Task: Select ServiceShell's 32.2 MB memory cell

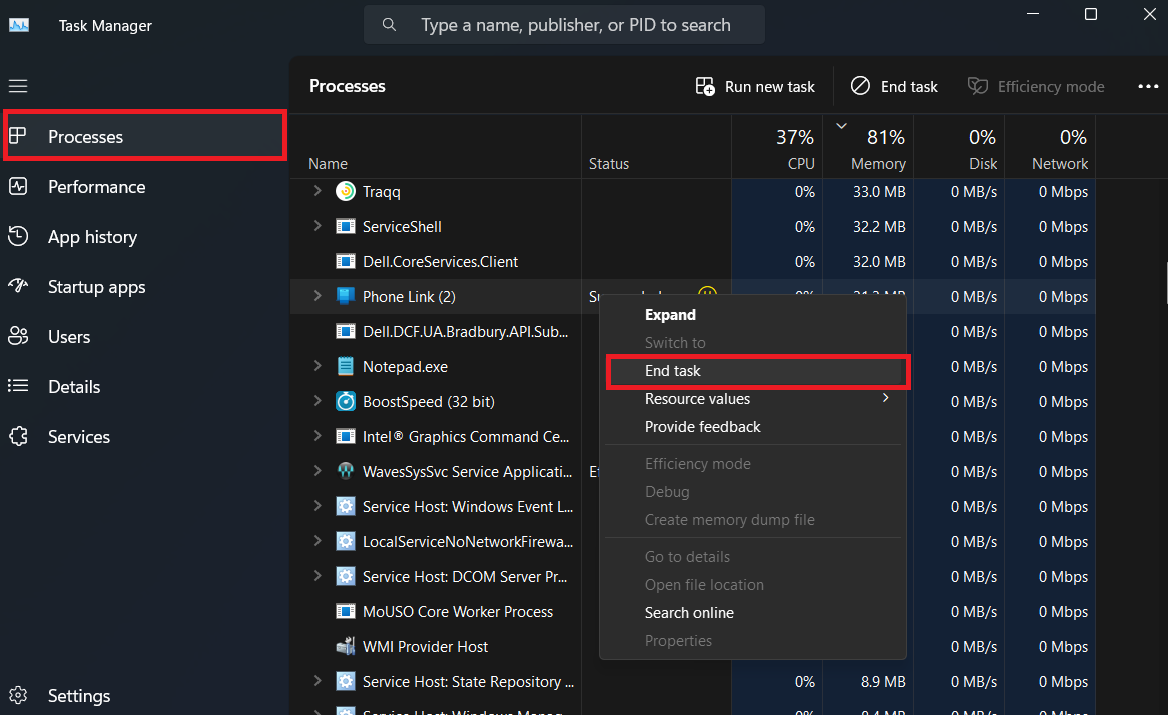Action: pyautogui.click(x=868, y=226)
